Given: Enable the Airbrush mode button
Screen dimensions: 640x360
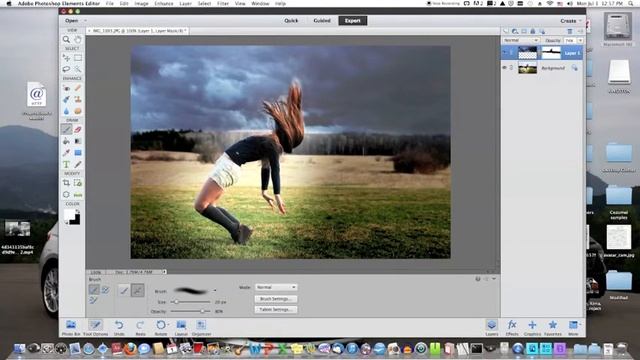Looking at the screenshot, I should tap(138, 290).
